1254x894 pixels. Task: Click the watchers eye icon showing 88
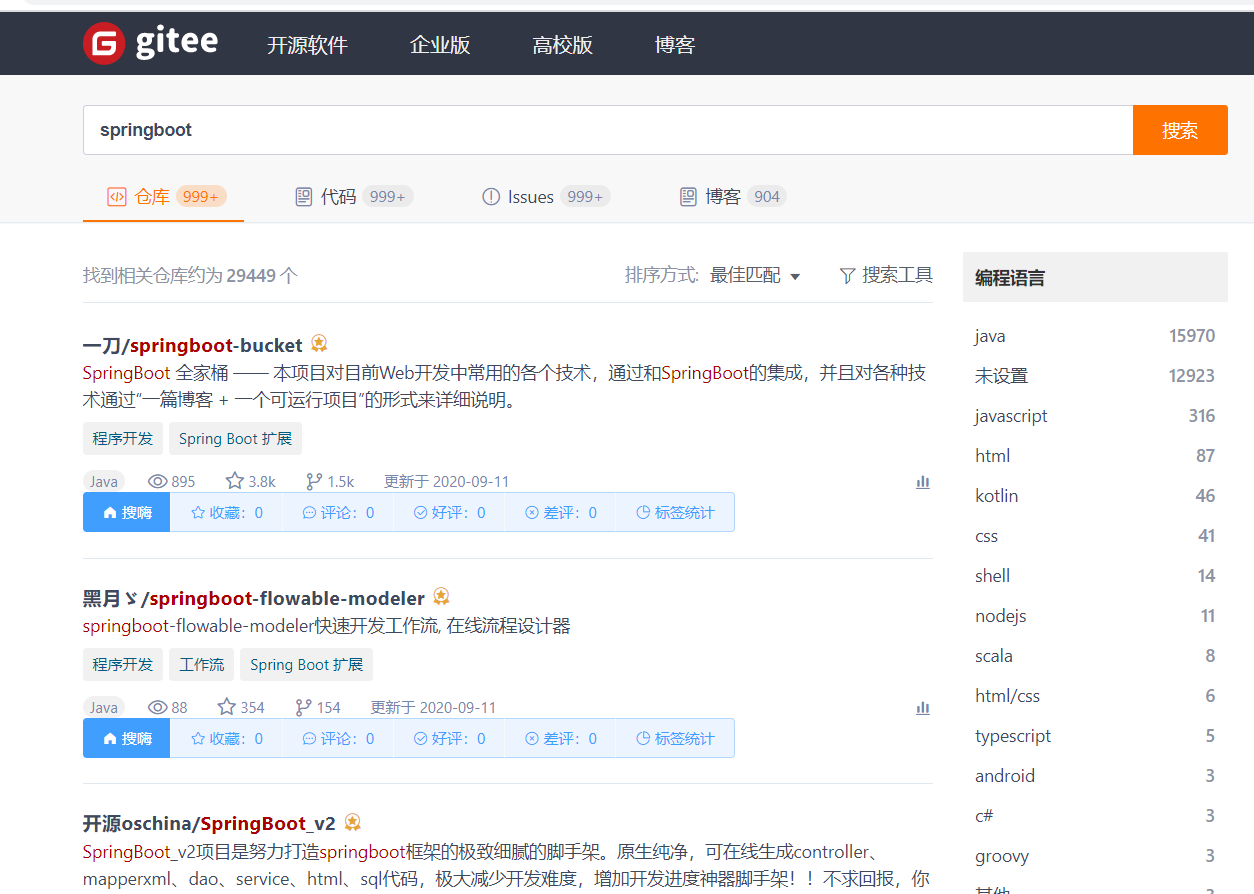(157, 707)
